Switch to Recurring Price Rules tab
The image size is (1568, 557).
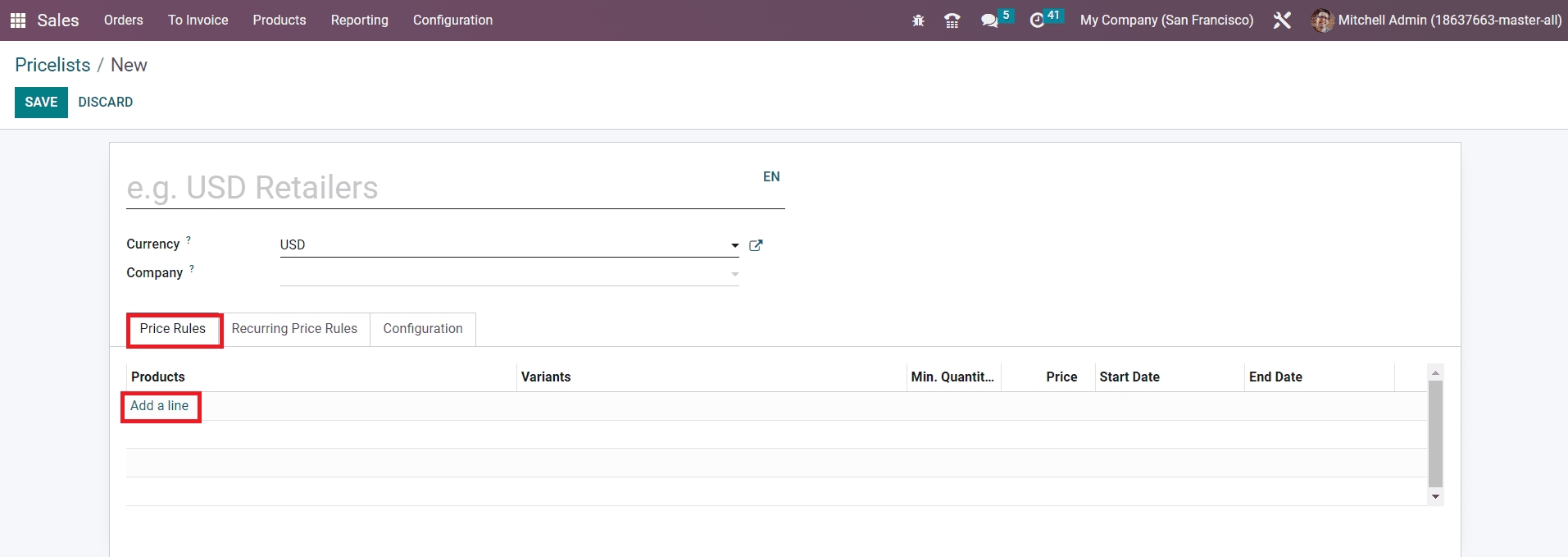point(294,329)
